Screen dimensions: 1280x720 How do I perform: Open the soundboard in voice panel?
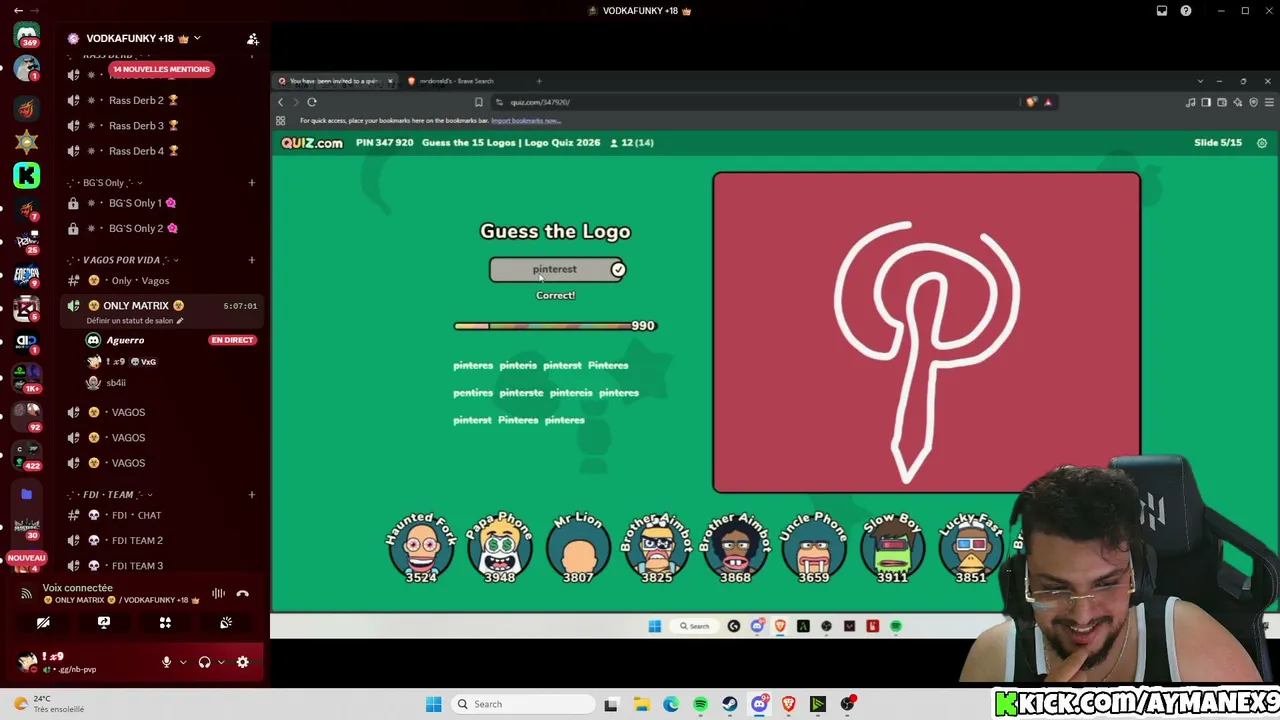(226, 622)
